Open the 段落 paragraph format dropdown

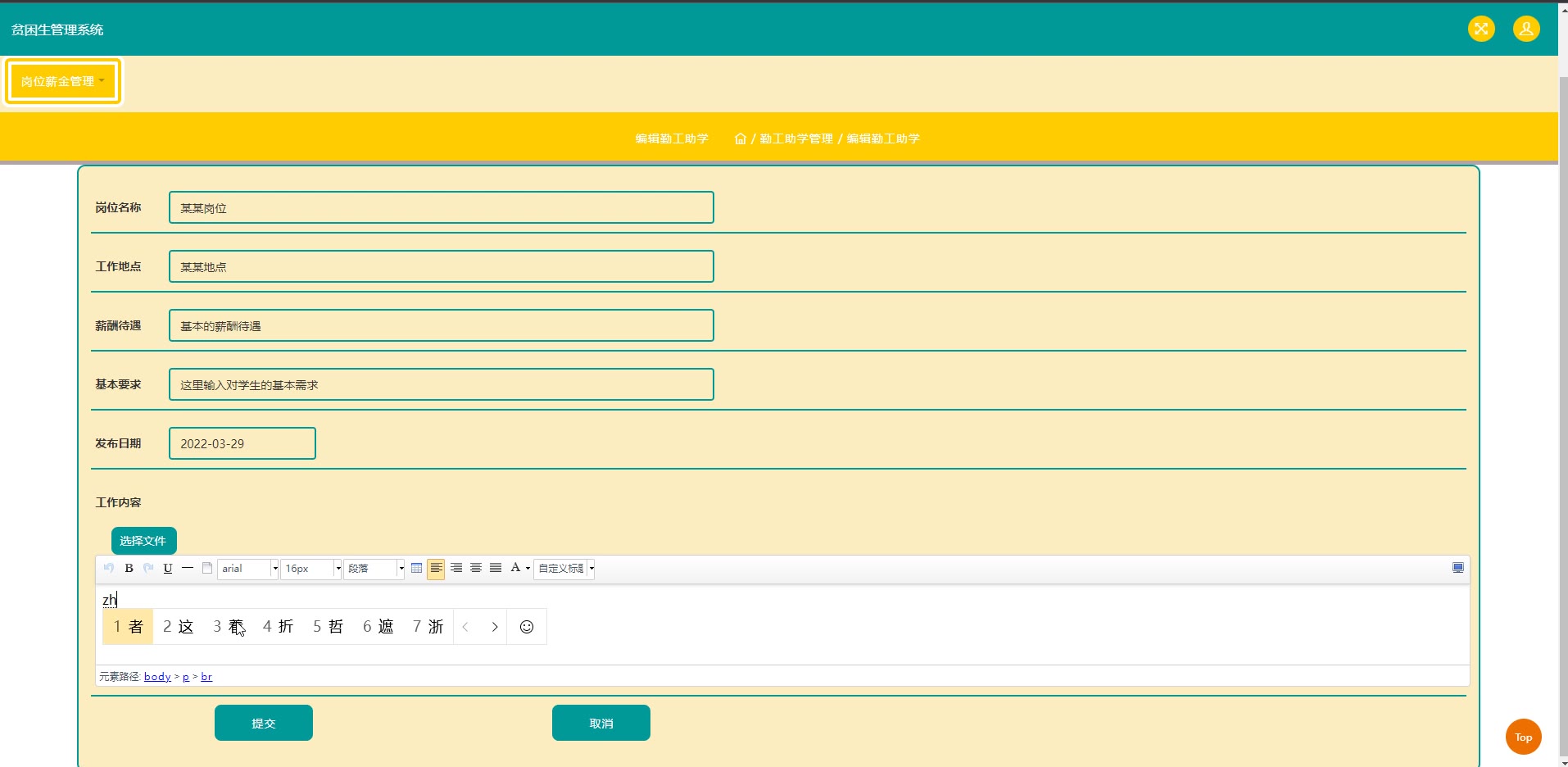coord(374,569)
